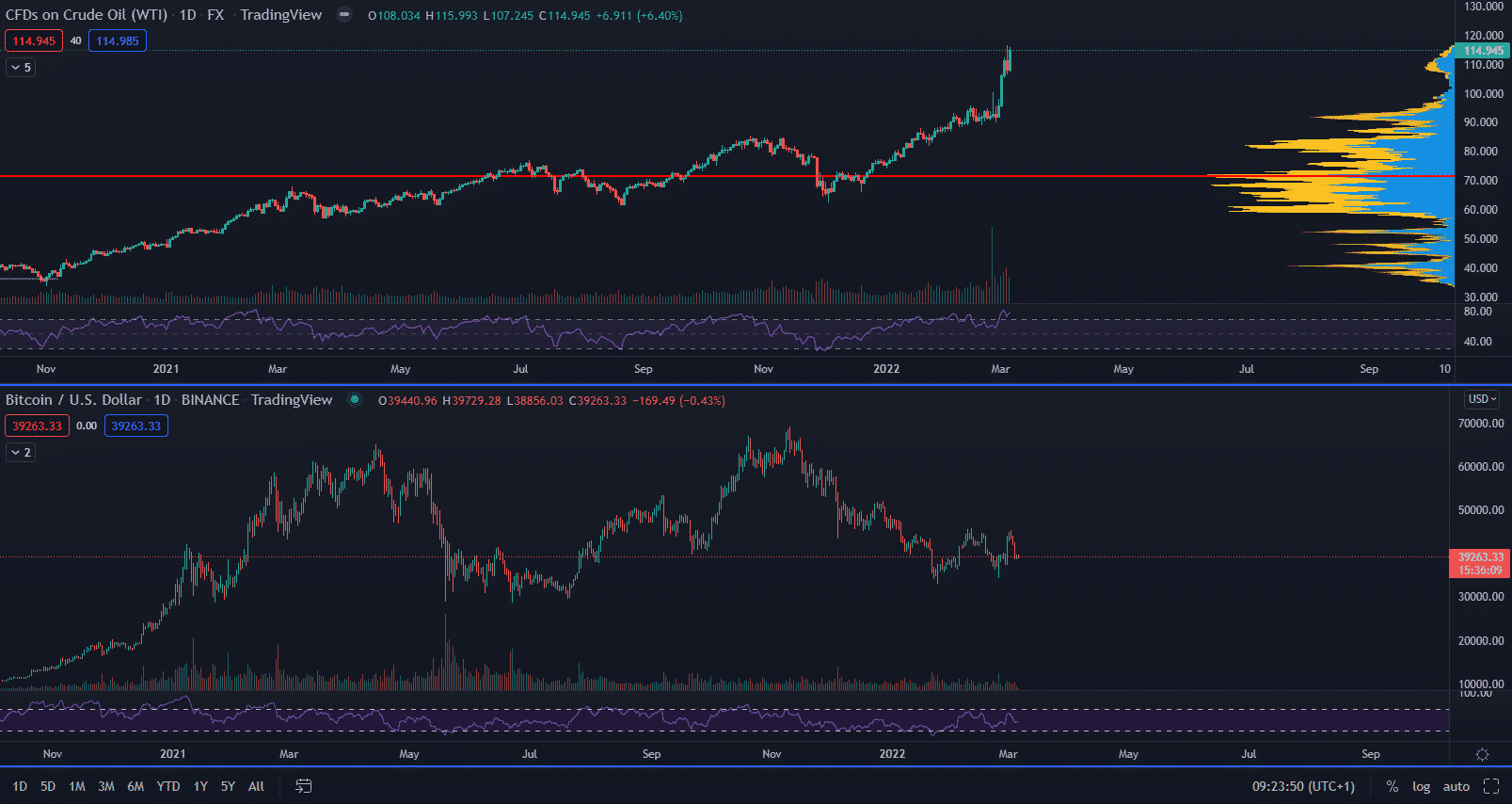Click the Crude Oil red sell price box
The width and height of the screenshot is (1512, 804).
(x=34, y=40)
